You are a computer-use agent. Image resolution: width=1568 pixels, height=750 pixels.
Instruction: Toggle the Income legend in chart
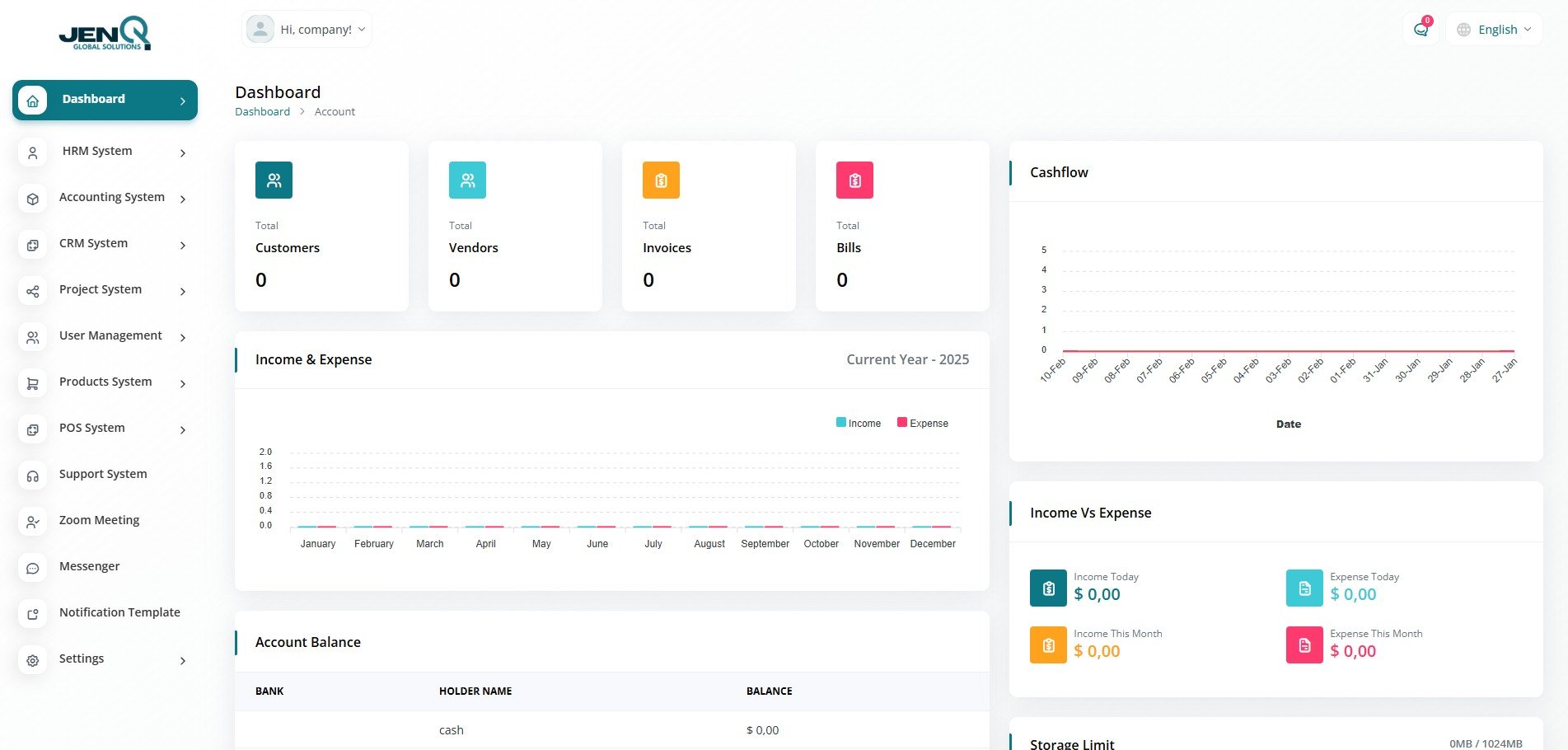859,423
